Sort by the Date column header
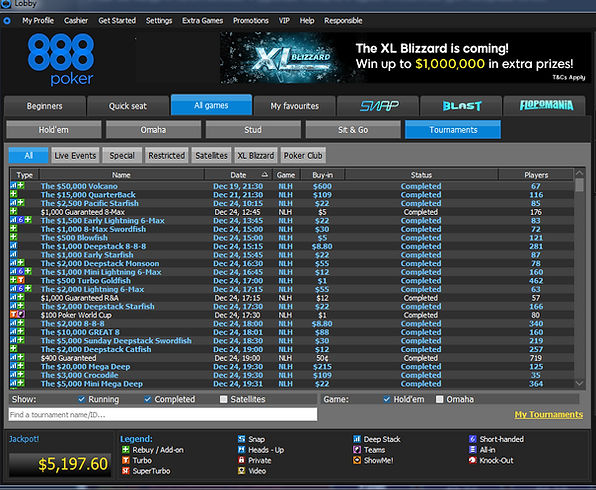 point(238,175)
